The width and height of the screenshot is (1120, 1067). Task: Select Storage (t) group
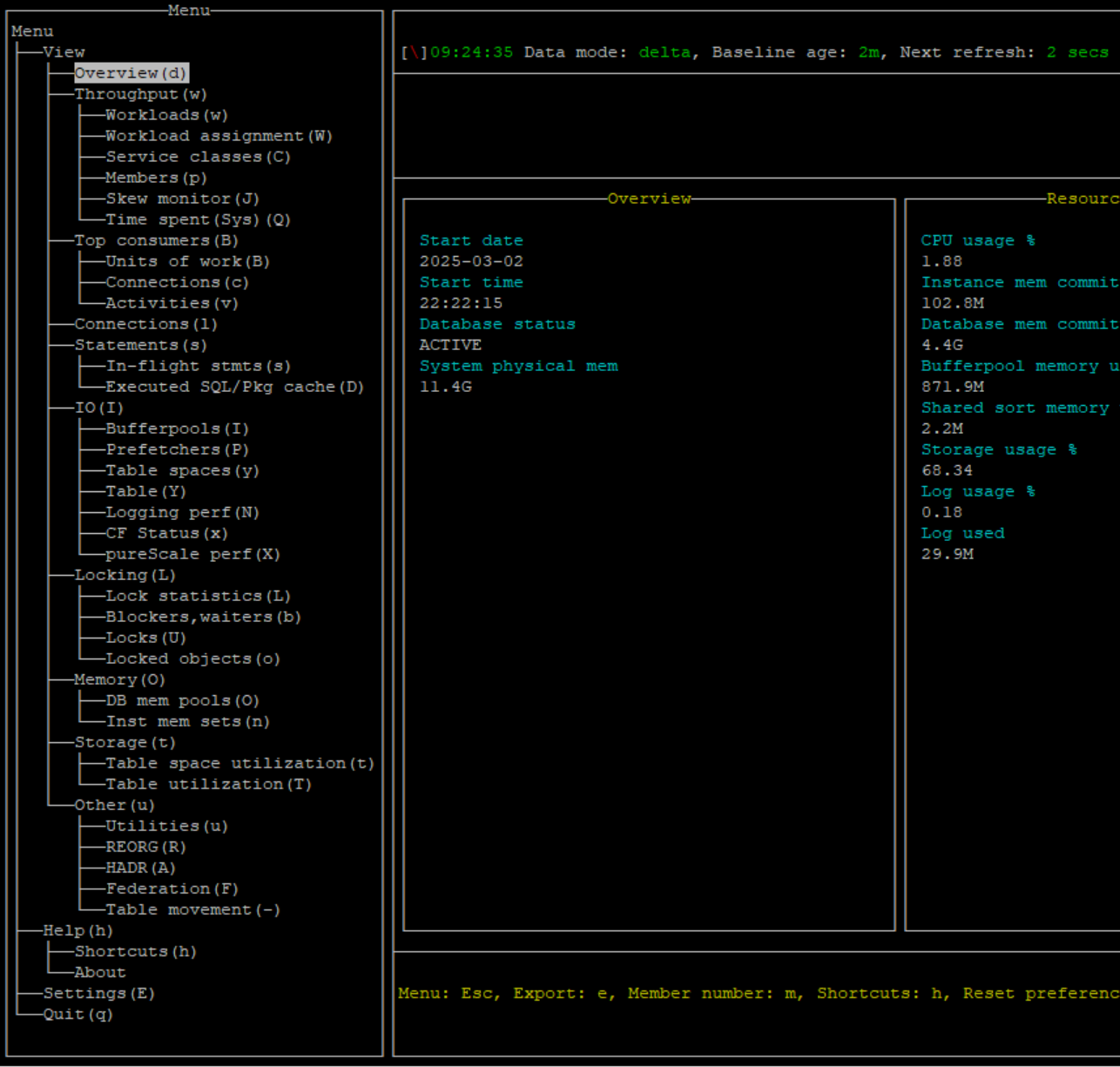[x=125, y=742]
